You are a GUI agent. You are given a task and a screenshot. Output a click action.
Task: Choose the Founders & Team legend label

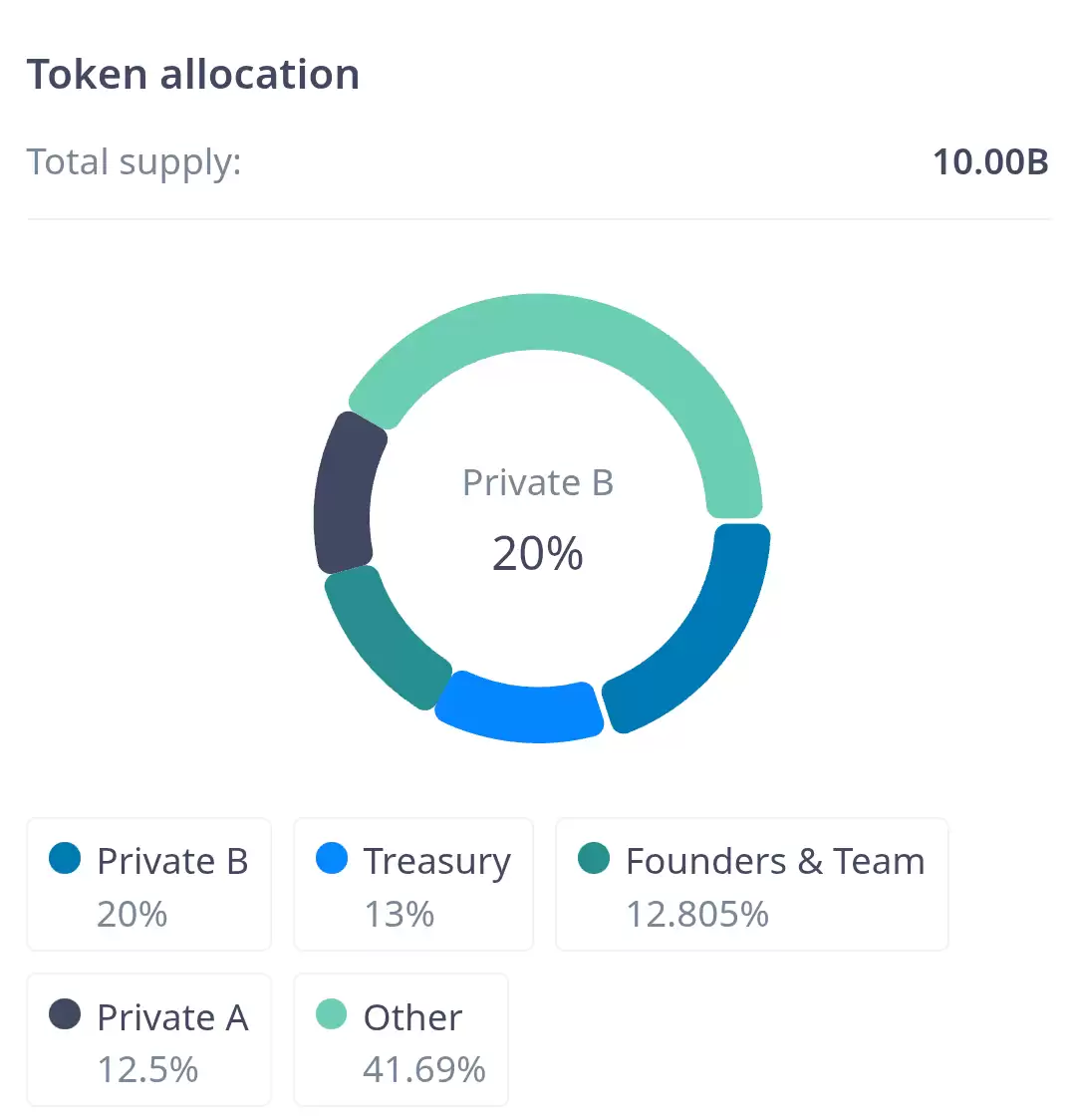pyautogui.click(x=775, y=861)
